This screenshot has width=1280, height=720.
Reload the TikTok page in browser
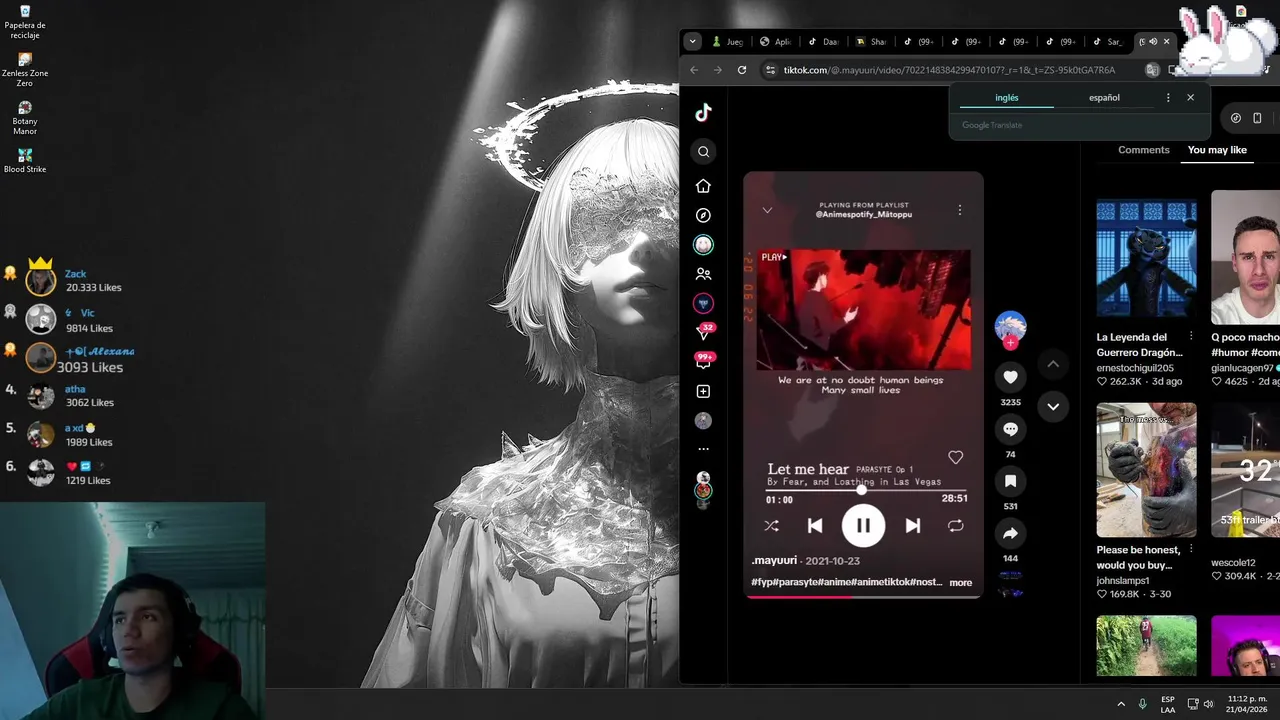tap(742, 70)
